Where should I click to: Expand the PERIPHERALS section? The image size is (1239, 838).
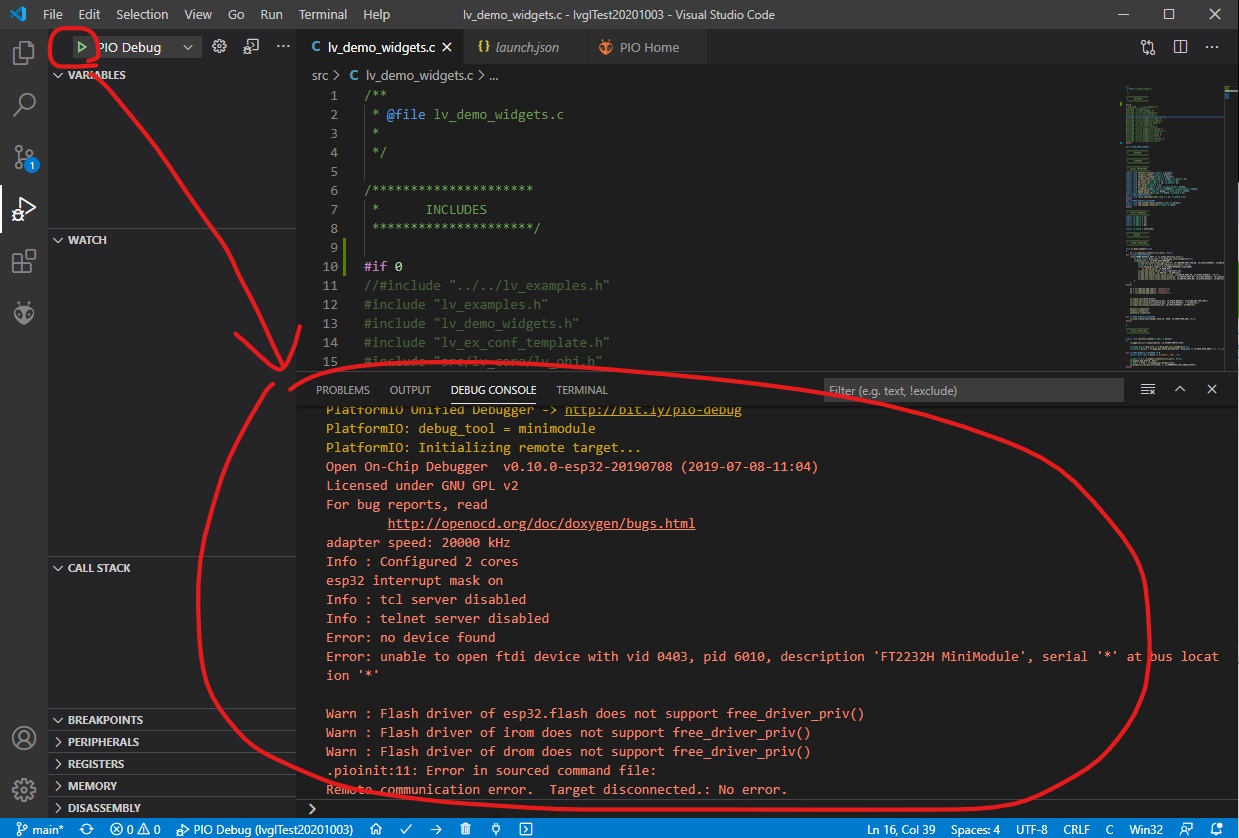tap(103, 742)
